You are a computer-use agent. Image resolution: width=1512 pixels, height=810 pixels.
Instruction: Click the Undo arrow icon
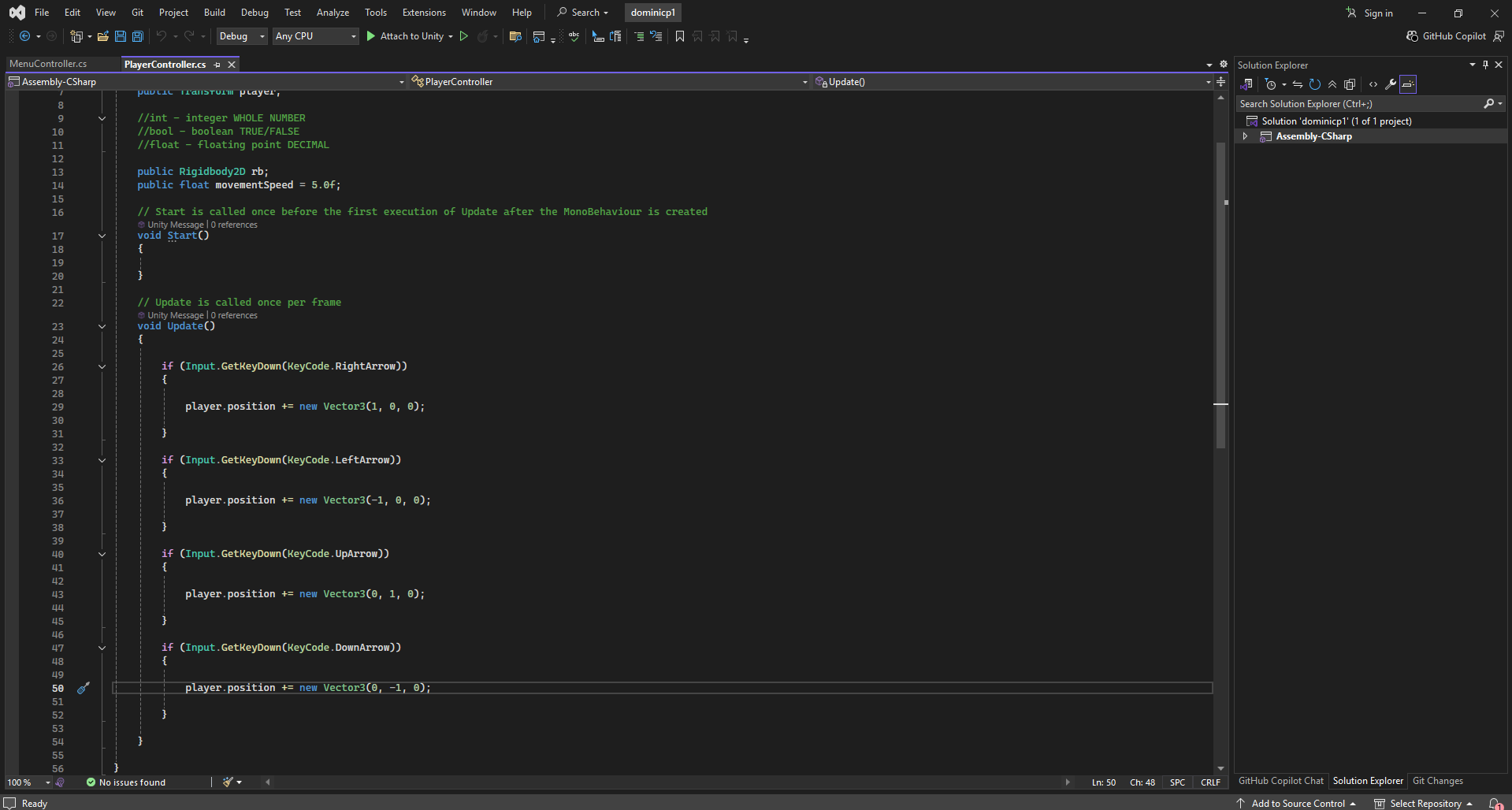pos(162,36)
